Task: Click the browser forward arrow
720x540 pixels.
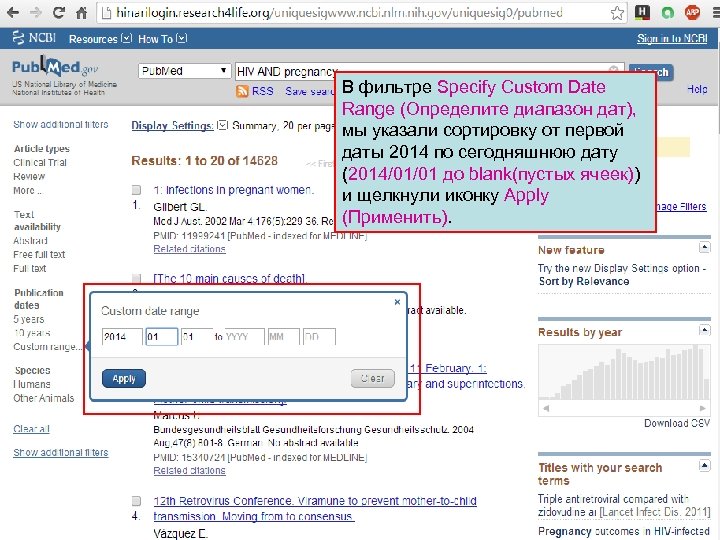Action: (35, 12)
